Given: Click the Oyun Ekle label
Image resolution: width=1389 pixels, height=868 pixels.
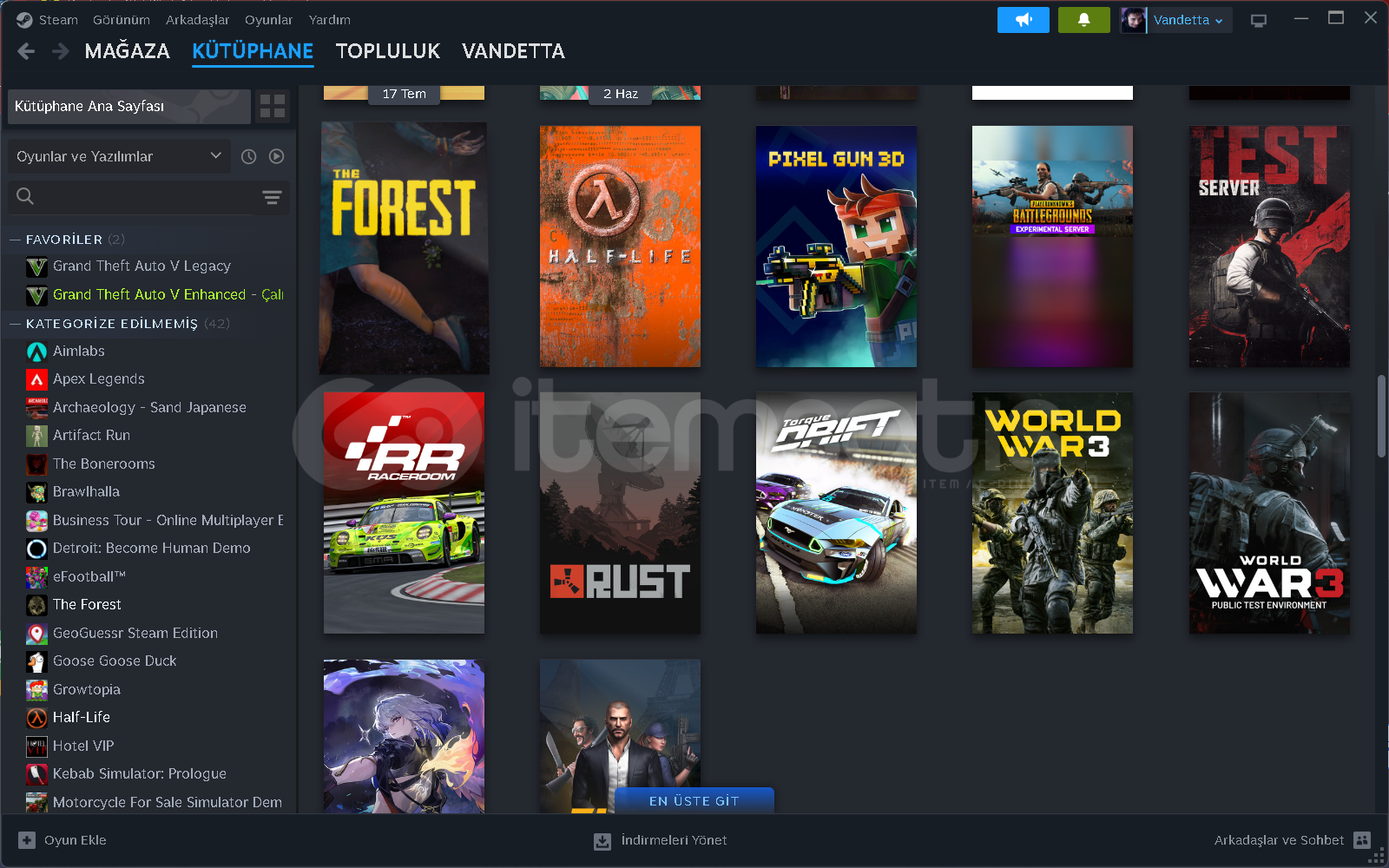Looking at the screenshot, I should tap(76, 840).
